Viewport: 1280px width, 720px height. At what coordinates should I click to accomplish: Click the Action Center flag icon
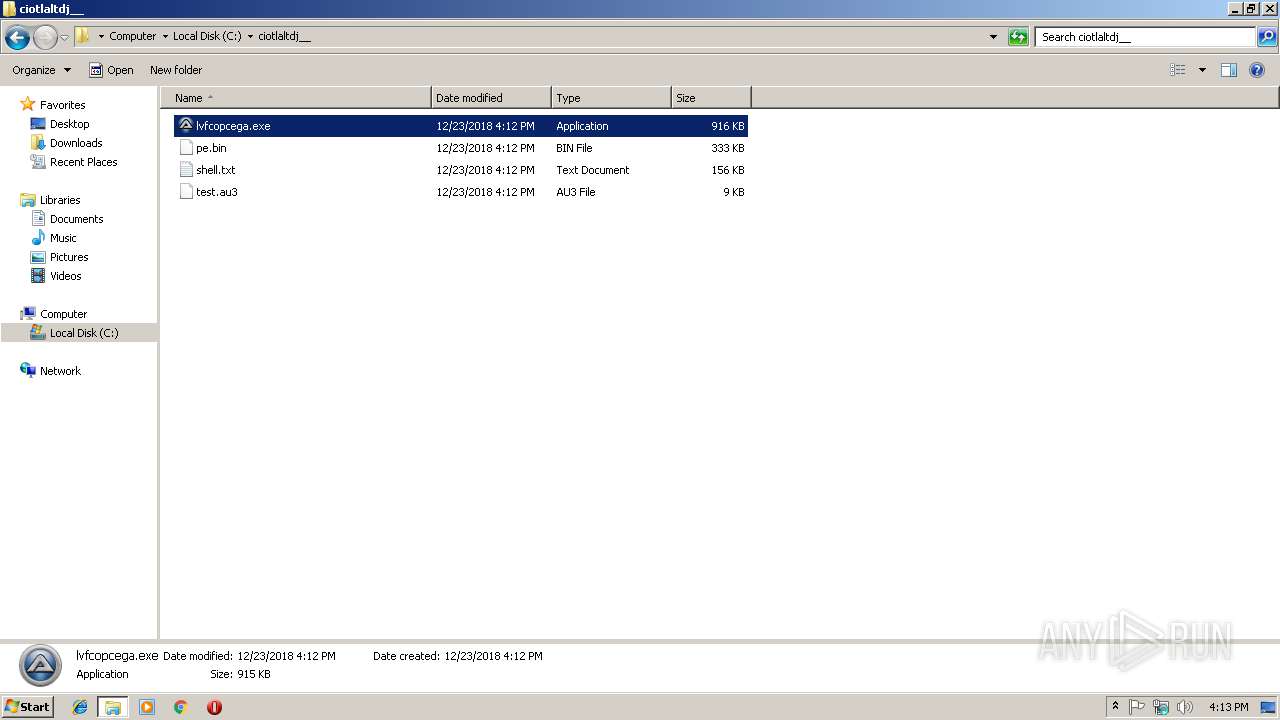pos(1137,707)
